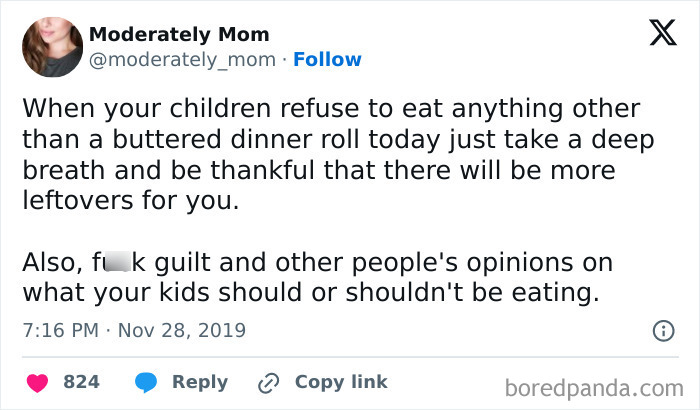This screenshot has width=700, height=410.
Task: Like the tweet with the heart icon
Action: point(36,382)
